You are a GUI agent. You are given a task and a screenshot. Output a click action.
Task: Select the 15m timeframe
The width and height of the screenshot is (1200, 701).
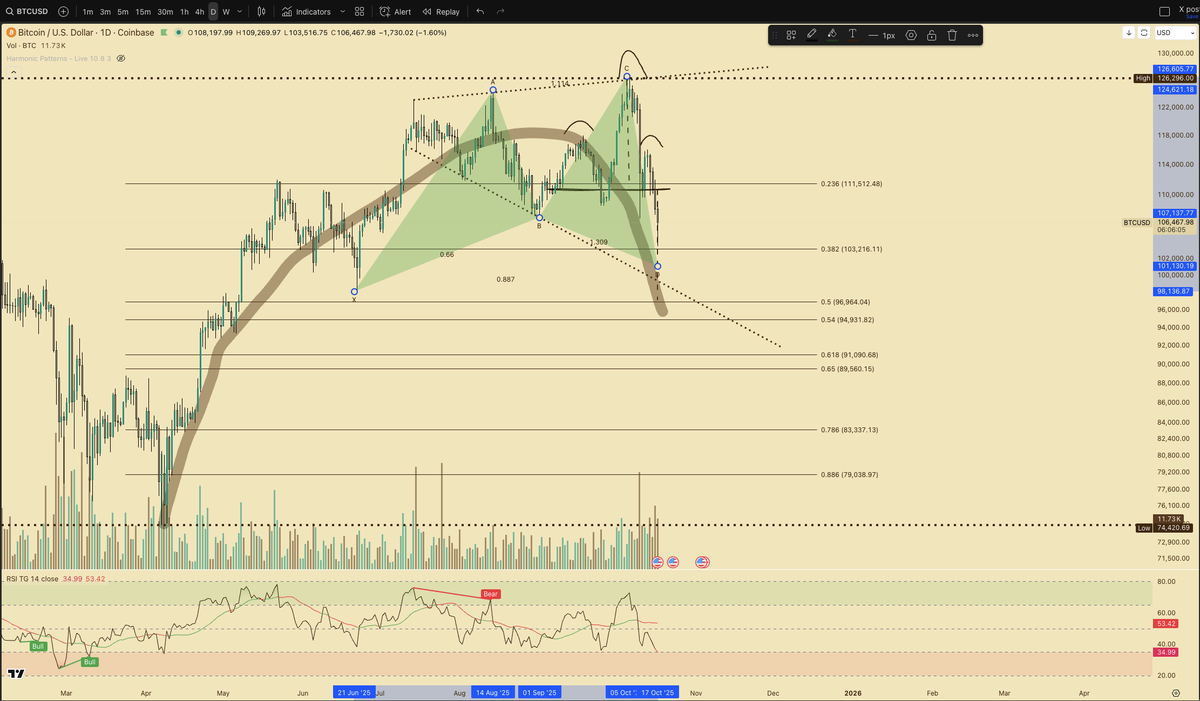click(143, 12)
